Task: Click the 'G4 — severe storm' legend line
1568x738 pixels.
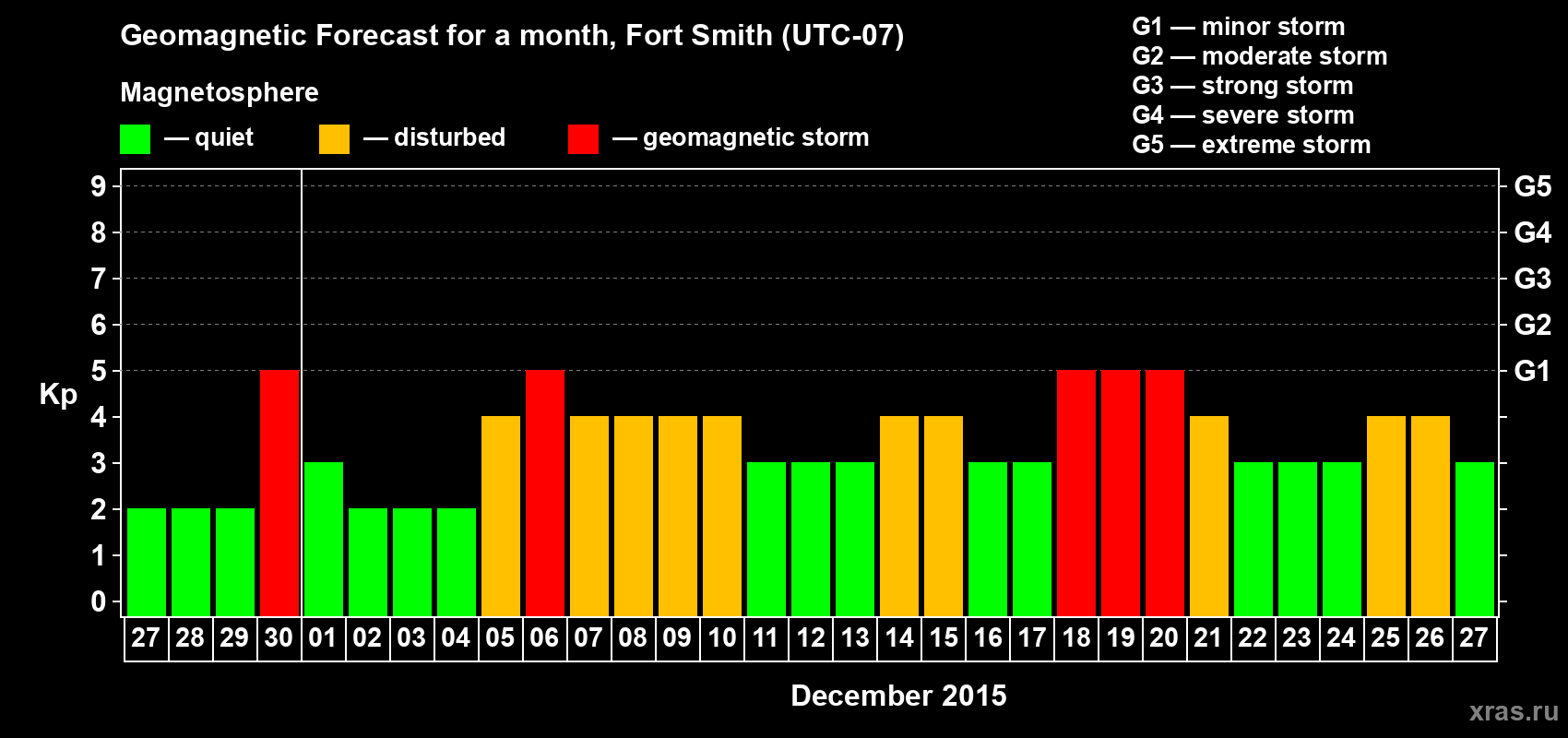Action: pos(1243,115)
